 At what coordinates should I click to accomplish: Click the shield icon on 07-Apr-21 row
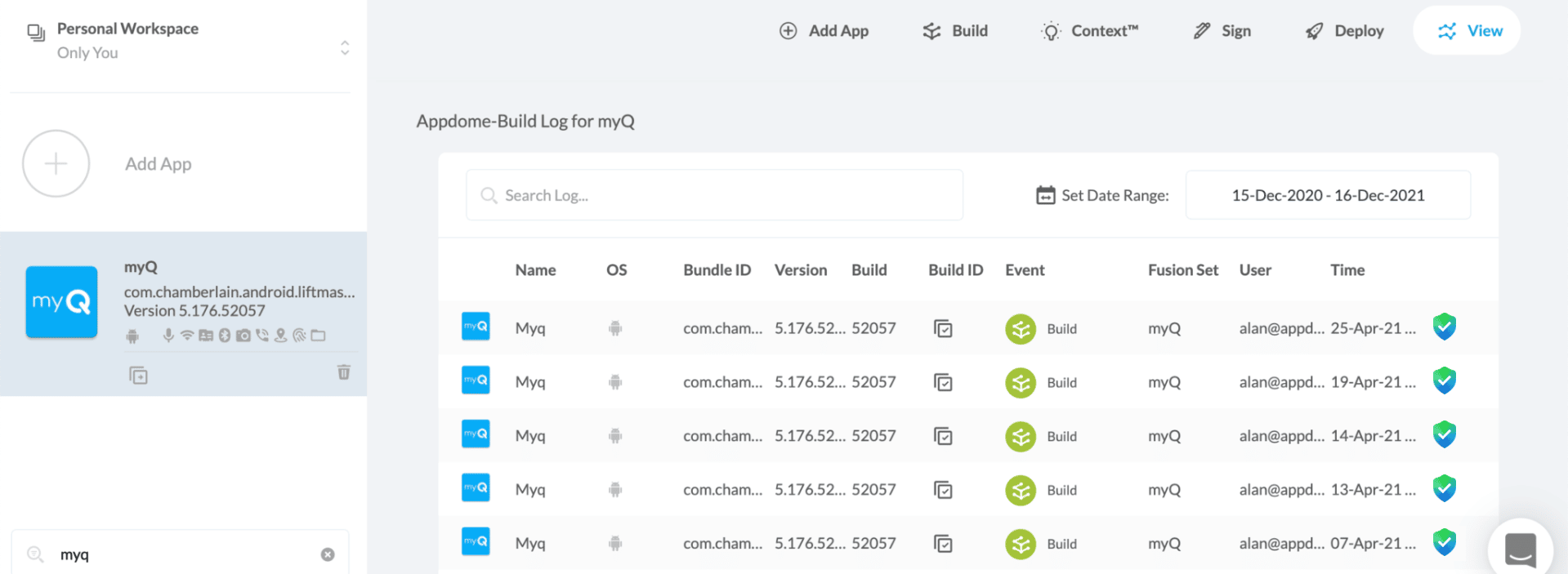pyautogui.click(x=1444, y=542)
